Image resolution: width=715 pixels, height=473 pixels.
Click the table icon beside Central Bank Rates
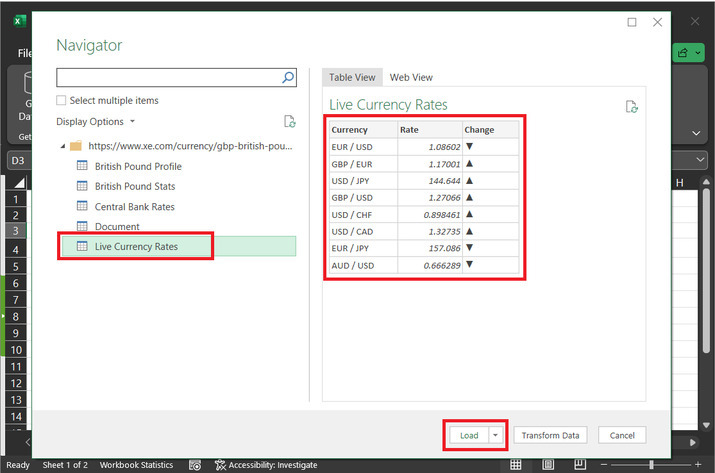[82, 206]
